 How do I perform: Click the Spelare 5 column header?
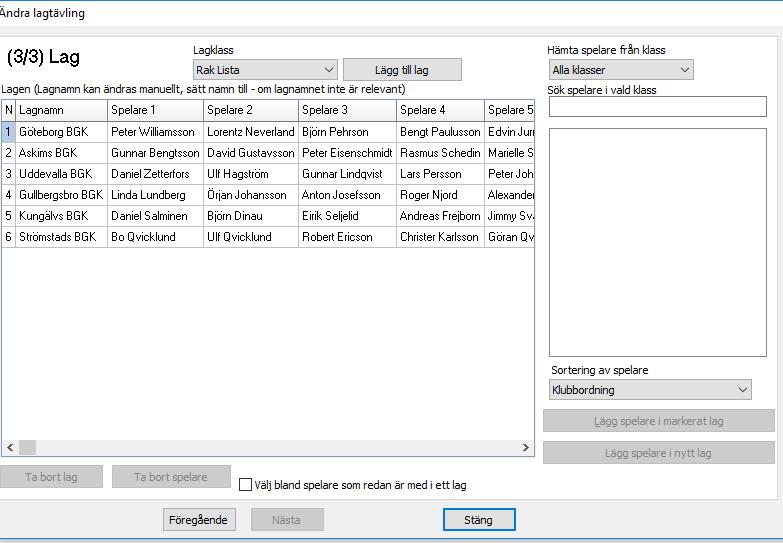click(509, 110)
